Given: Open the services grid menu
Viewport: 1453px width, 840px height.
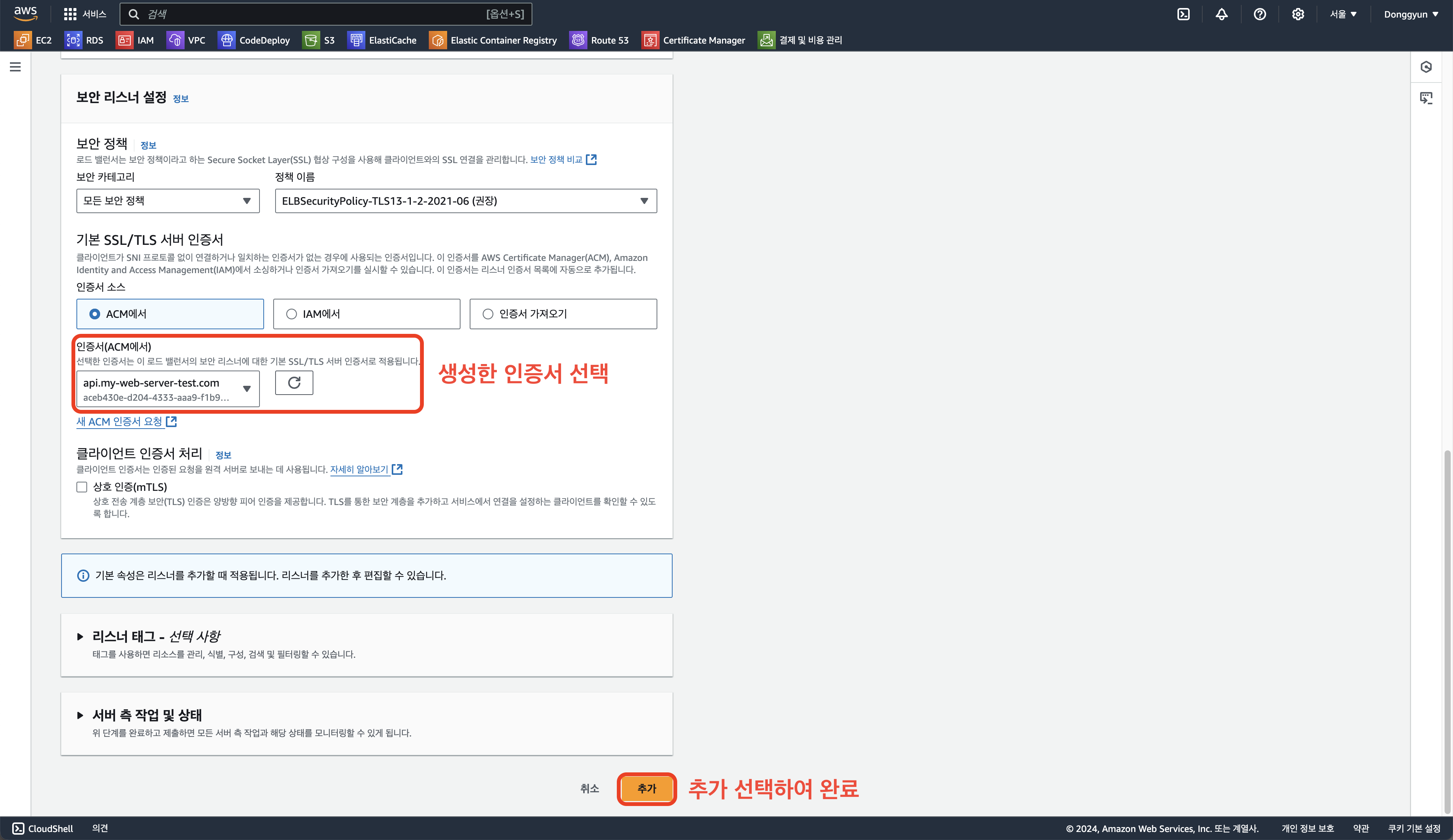Looking at the screenshot, I should 85,15.
